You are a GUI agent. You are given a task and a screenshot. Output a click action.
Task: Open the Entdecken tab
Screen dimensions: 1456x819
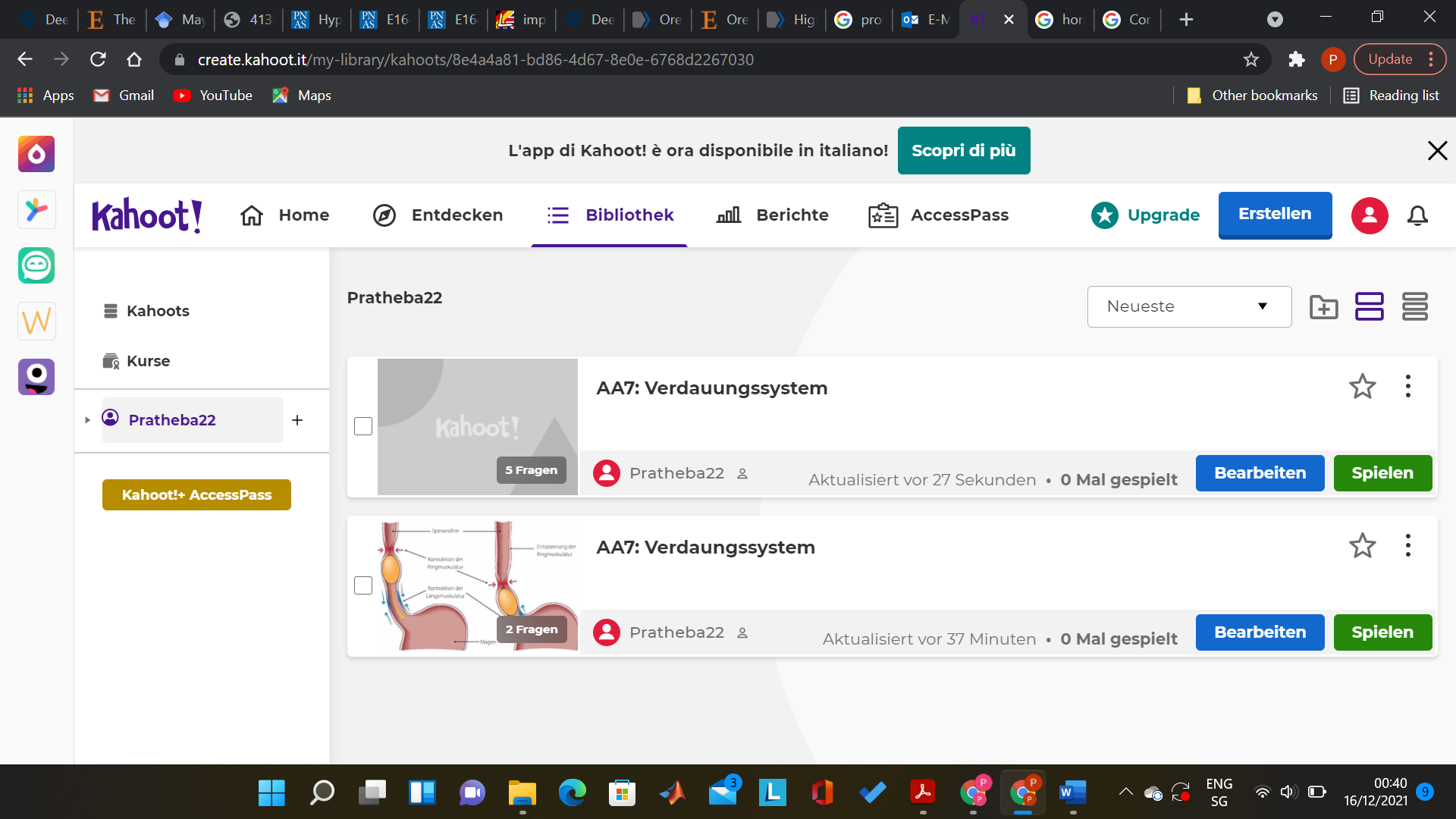pyautogui.click(x=438, y=215)
